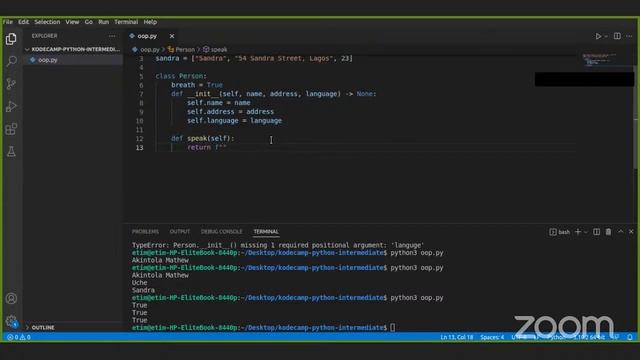Place cursor on line 13 return statement
Screen dimensions: 640x360
(x=207, y=147)
